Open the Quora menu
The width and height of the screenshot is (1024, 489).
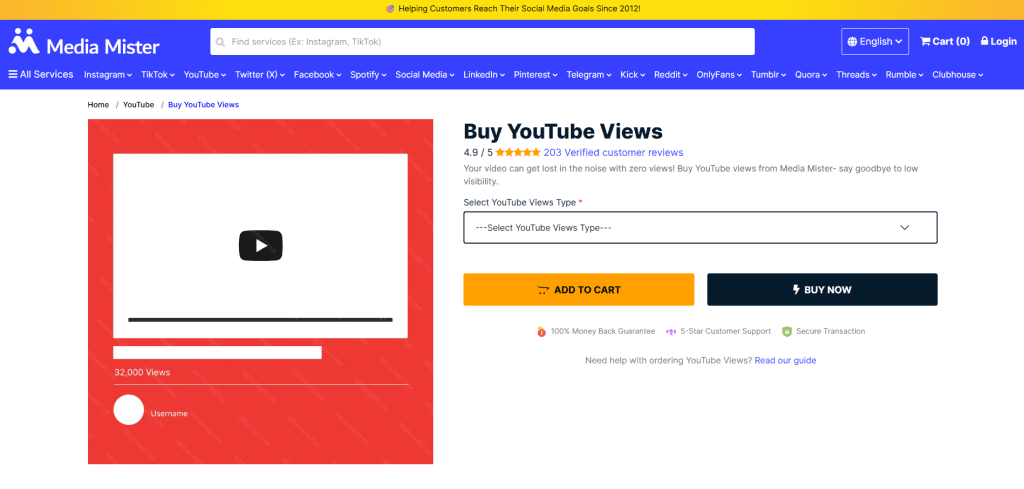point(811,74)
